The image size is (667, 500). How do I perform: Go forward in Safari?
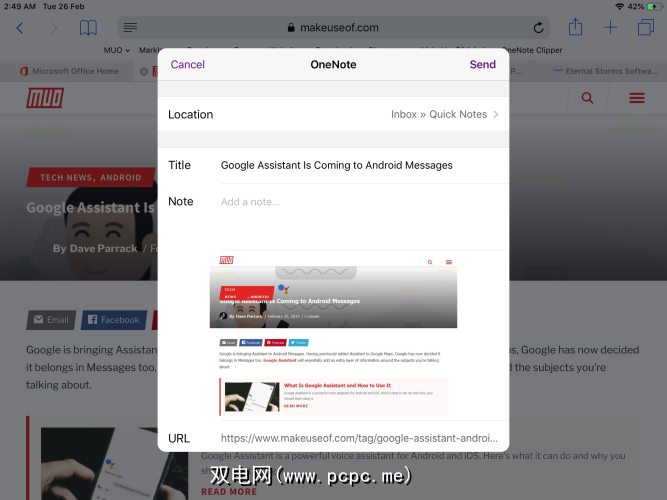pyautogui.click(x=54, y=28)
